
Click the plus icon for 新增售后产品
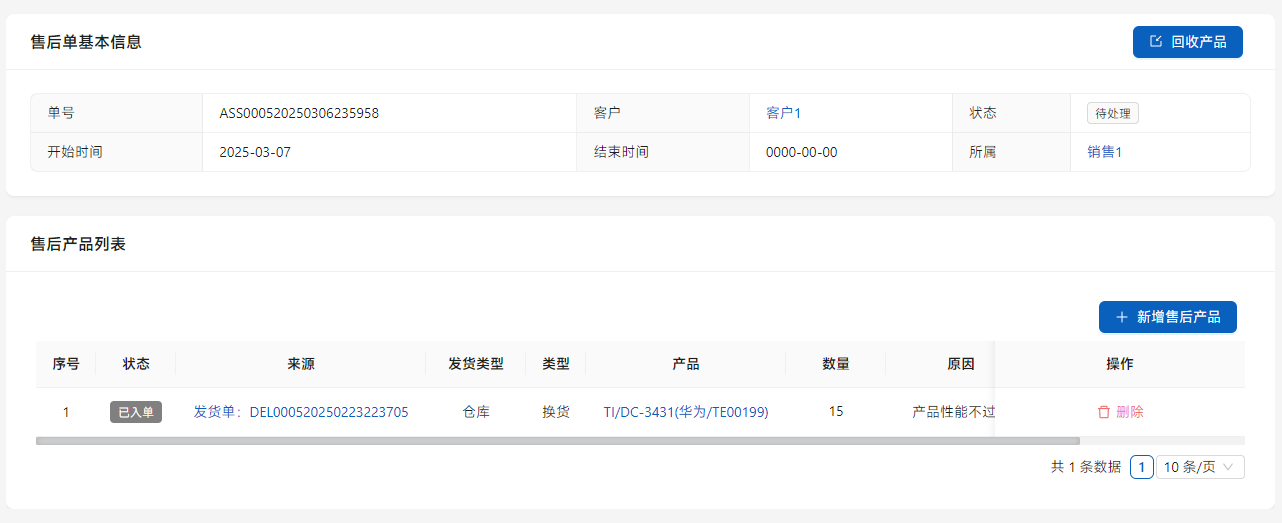tap(1121, 317)
